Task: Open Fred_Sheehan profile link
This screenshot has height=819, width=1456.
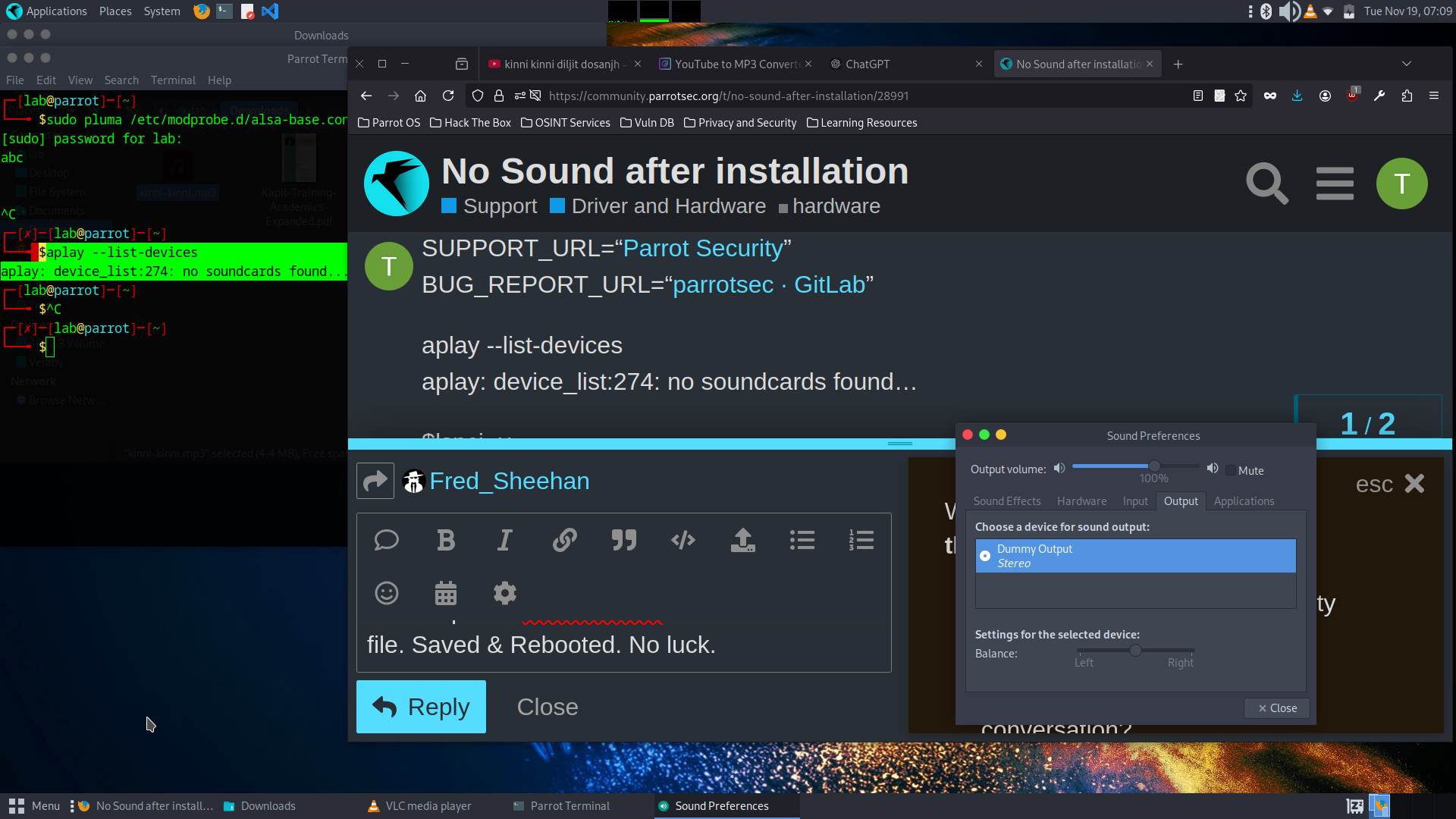Action: [x=510, y=481]
